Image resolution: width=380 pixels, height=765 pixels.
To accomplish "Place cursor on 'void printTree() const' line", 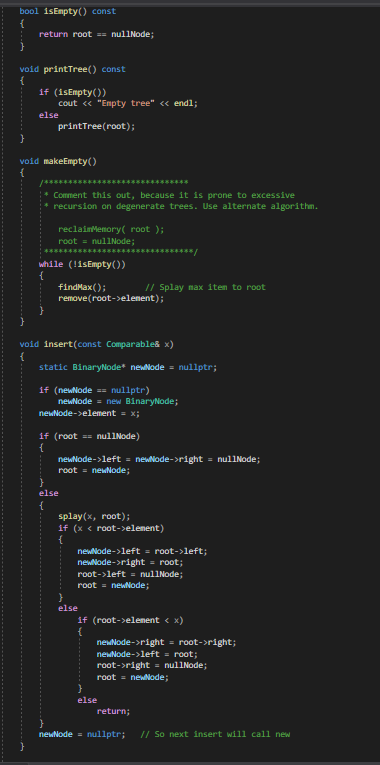I will (x=73, y=69).
